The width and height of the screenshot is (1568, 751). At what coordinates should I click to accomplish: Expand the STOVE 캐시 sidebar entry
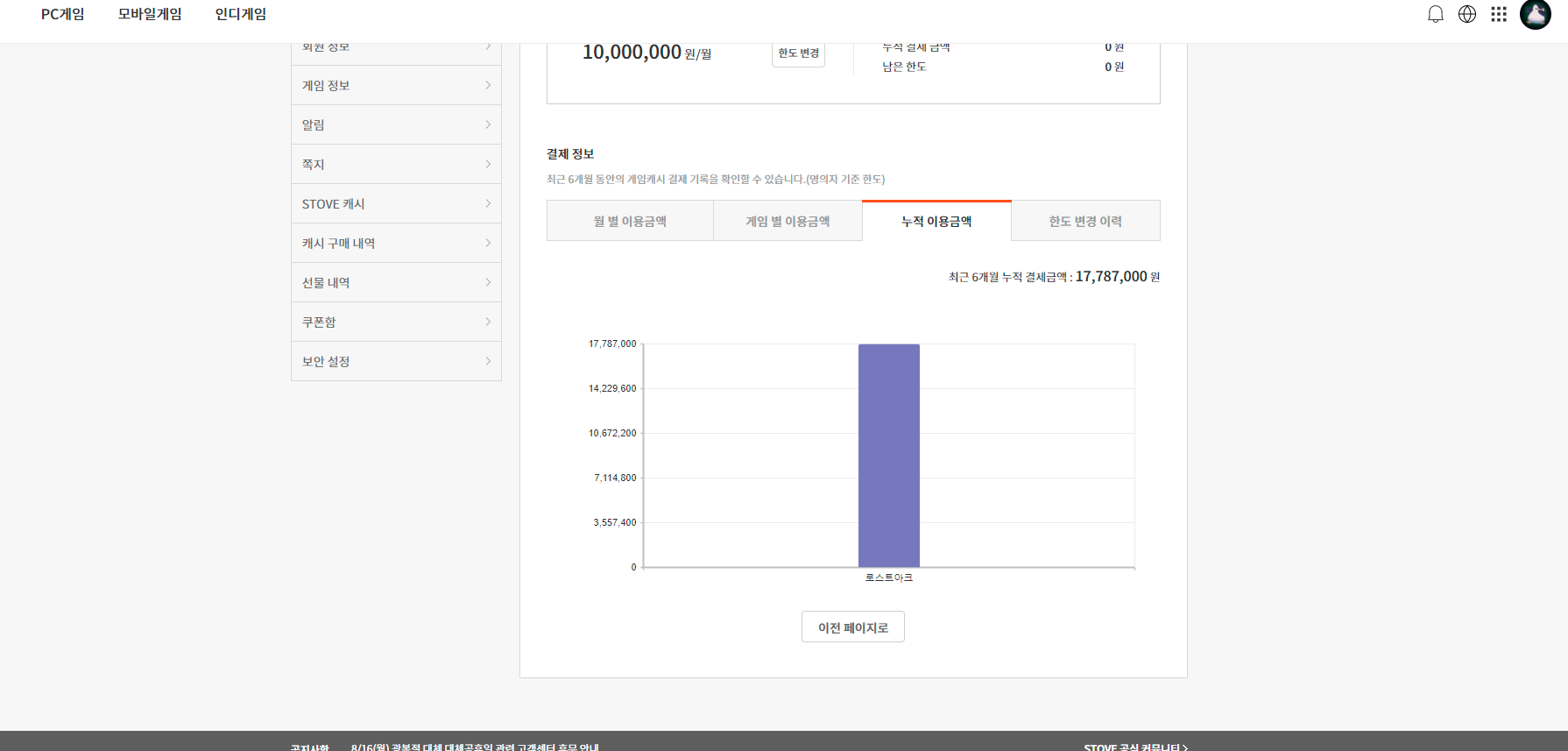click(x=396, y=203)
